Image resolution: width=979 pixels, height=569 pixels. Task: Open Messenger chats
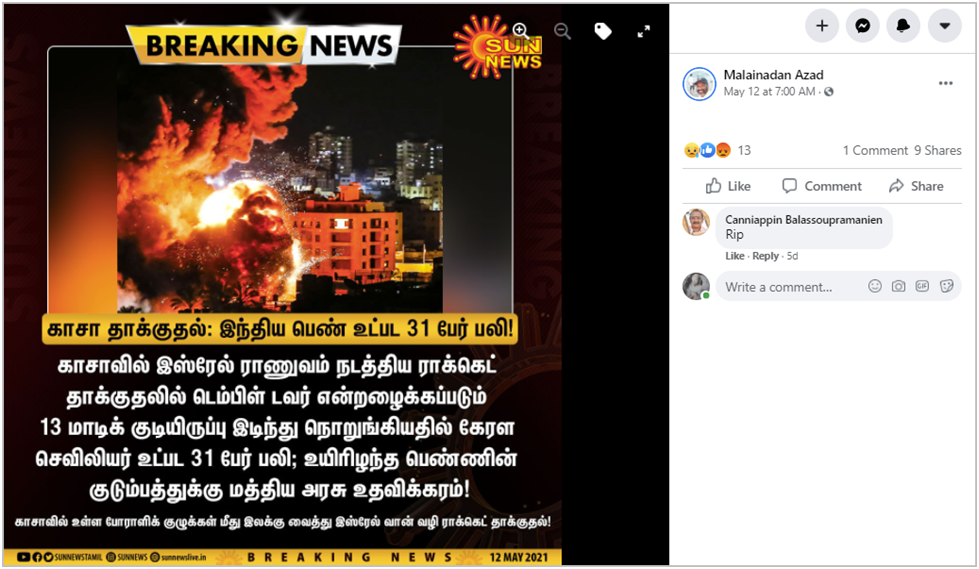[x=863, y=26]
